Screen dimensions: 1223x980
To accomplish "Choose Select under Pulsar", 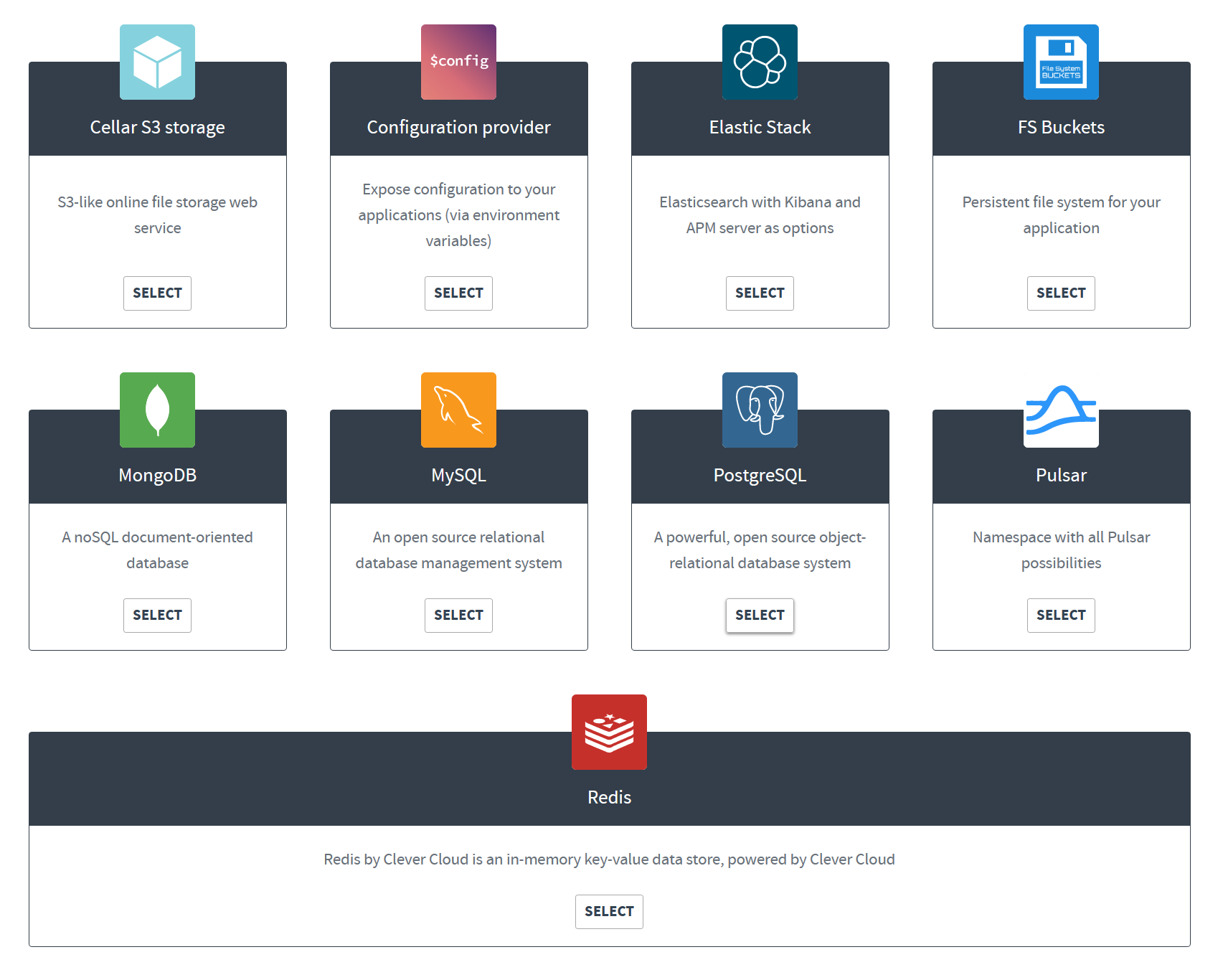I will (1061, 616).
